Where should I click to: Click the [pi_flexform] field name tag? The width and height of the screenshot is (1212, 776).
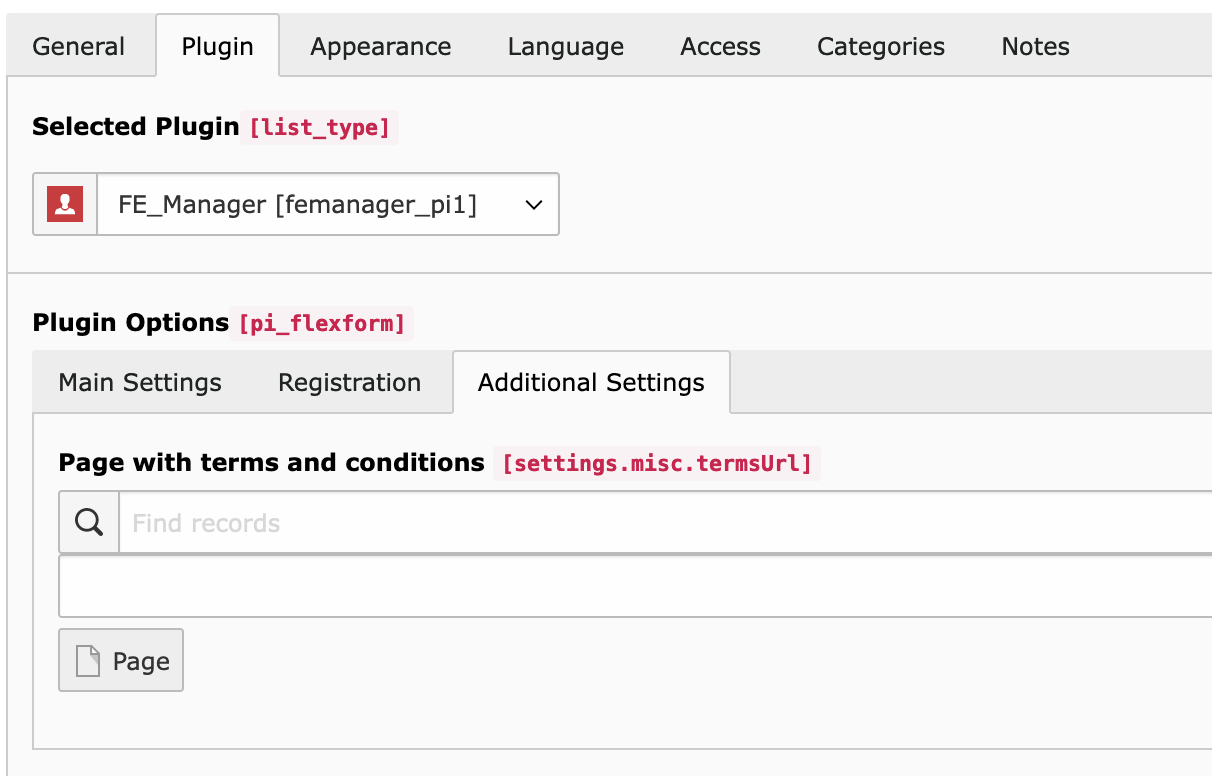[321, 324]
